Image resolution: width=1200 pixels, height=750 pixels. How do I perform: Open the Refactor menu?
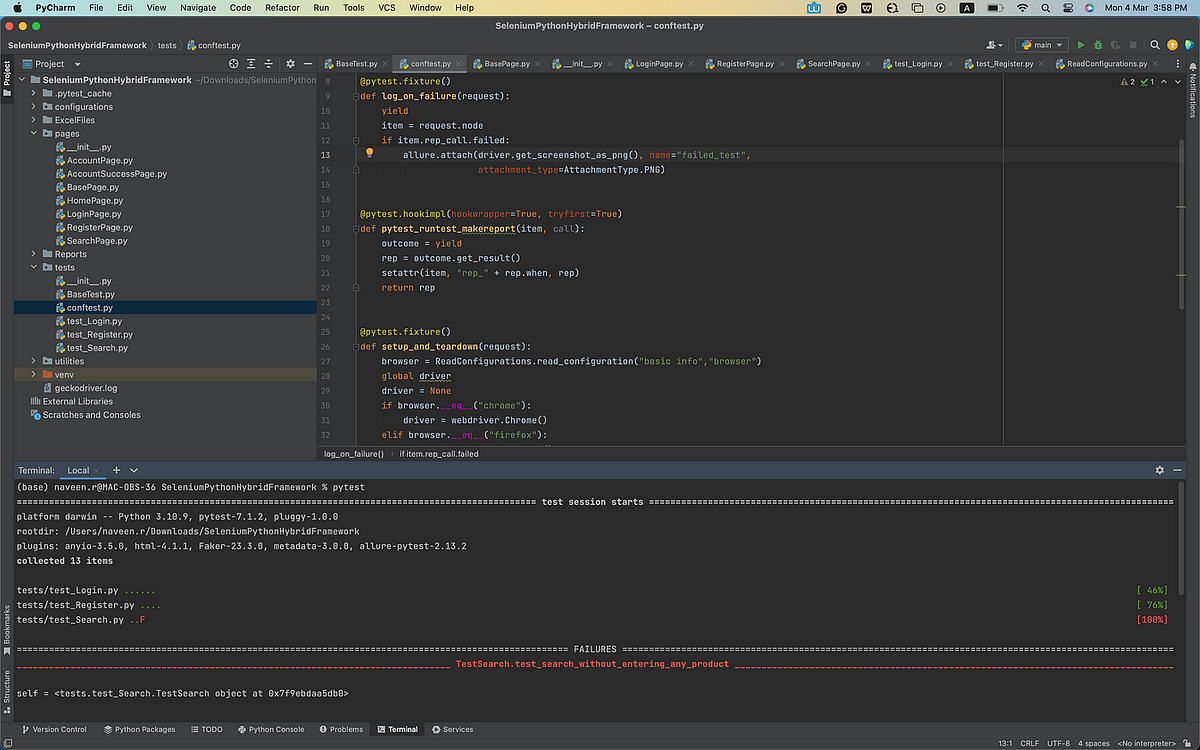pyautogui.click(x=282, y=7)
